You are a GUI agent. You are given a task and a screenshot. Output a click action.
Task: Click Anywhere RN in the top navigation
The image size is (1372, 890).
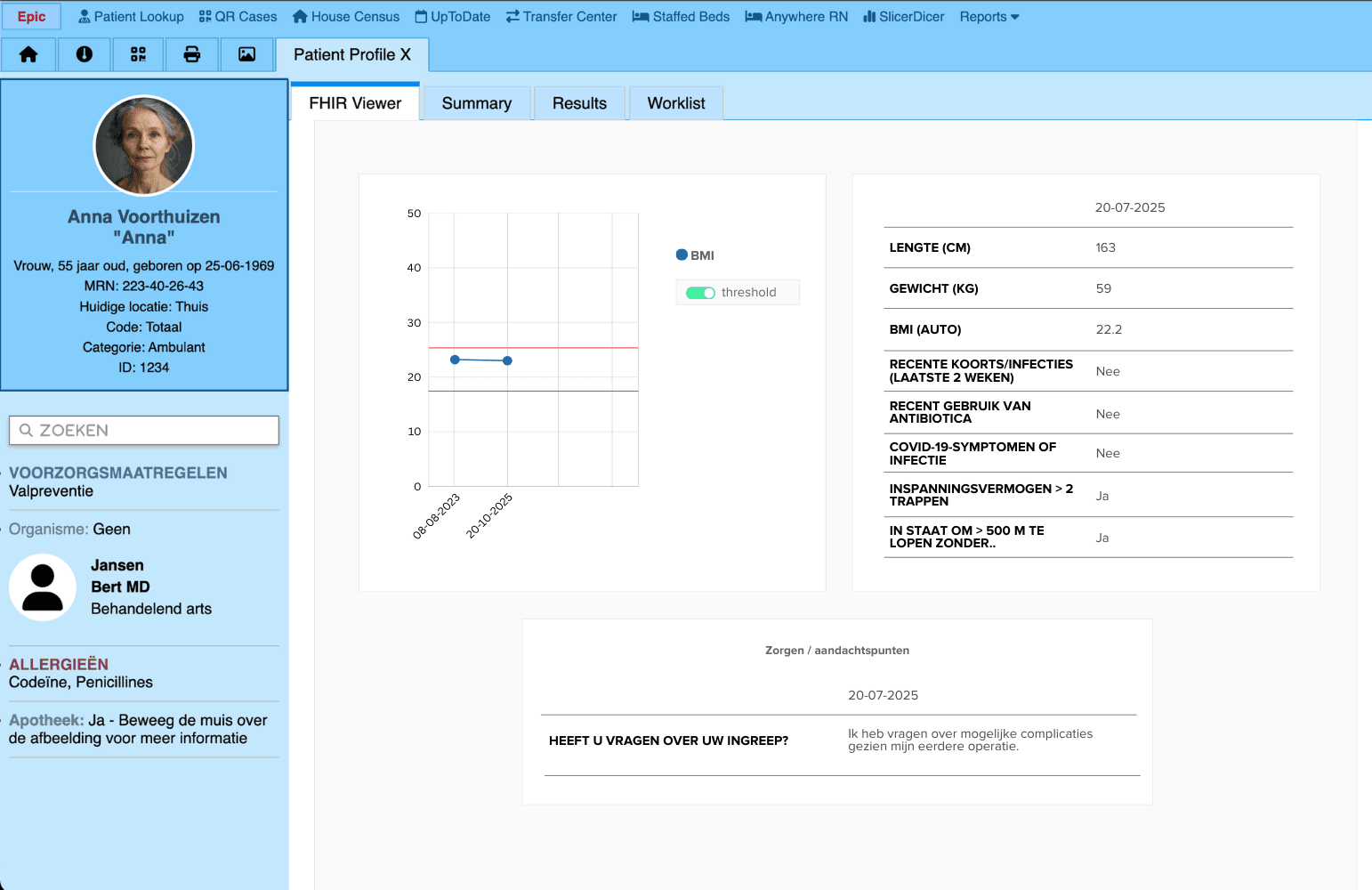[795, 16]
